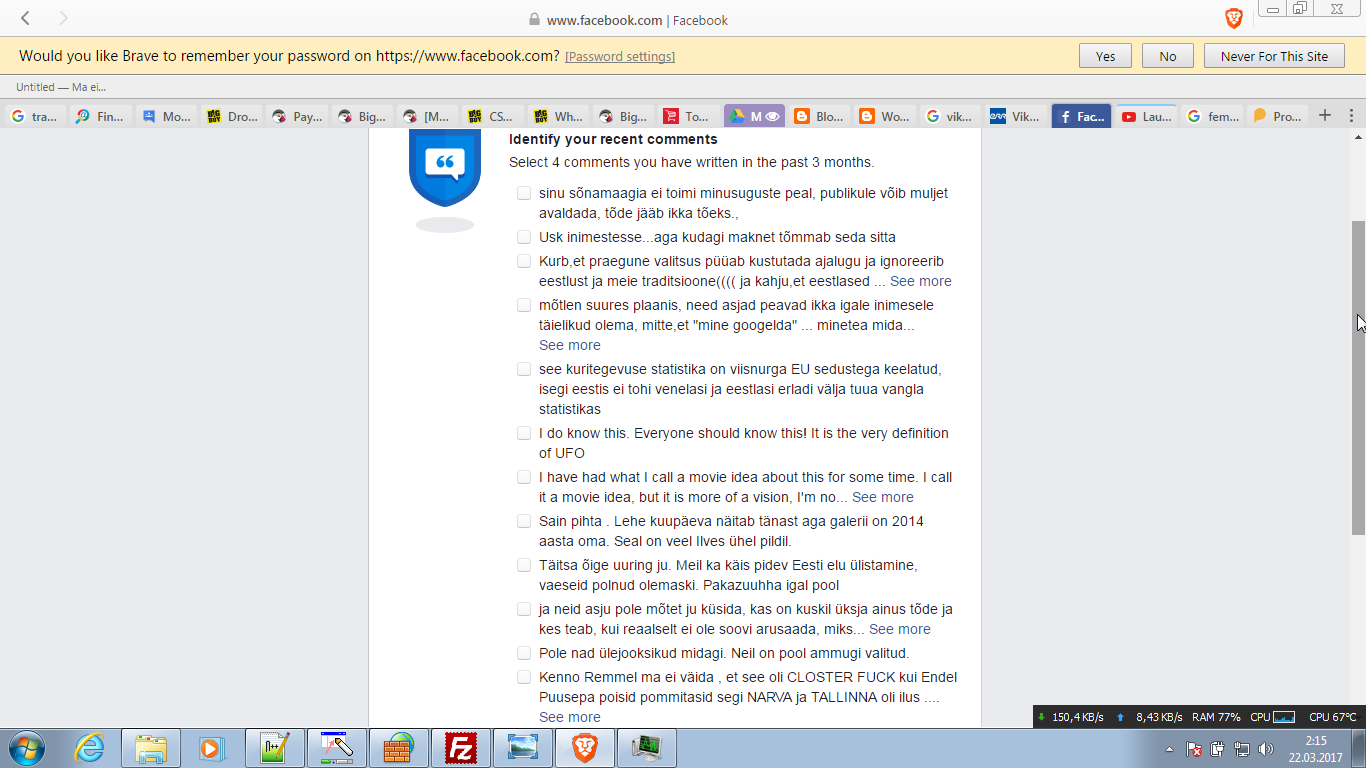Select 'I do know this' comment checkbox
This screenshot has width=1366, height=768.
click(x=524, y=433)
